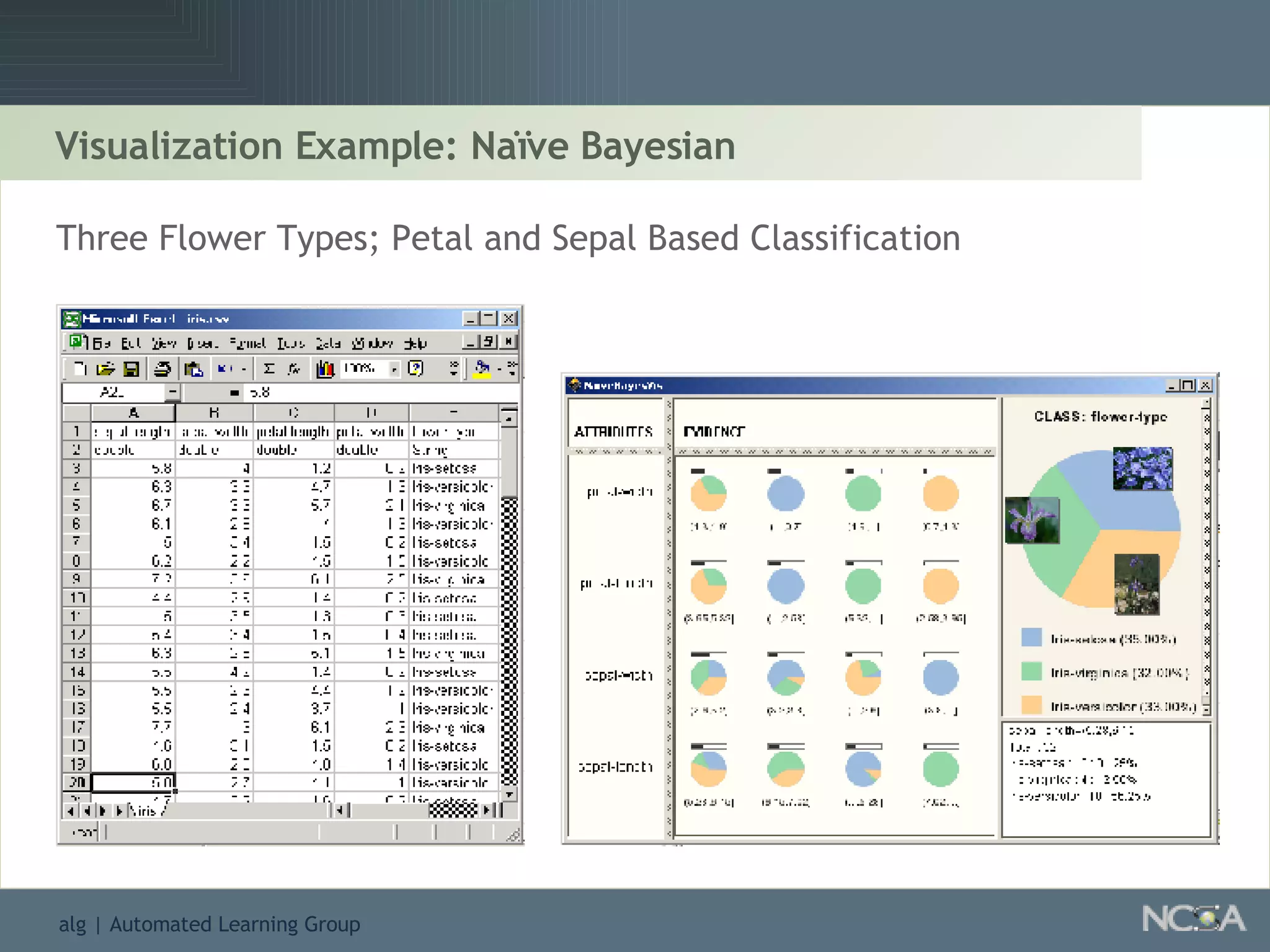Click the Paste Function fx icon

pyautogui.click(x=294, y=369)
